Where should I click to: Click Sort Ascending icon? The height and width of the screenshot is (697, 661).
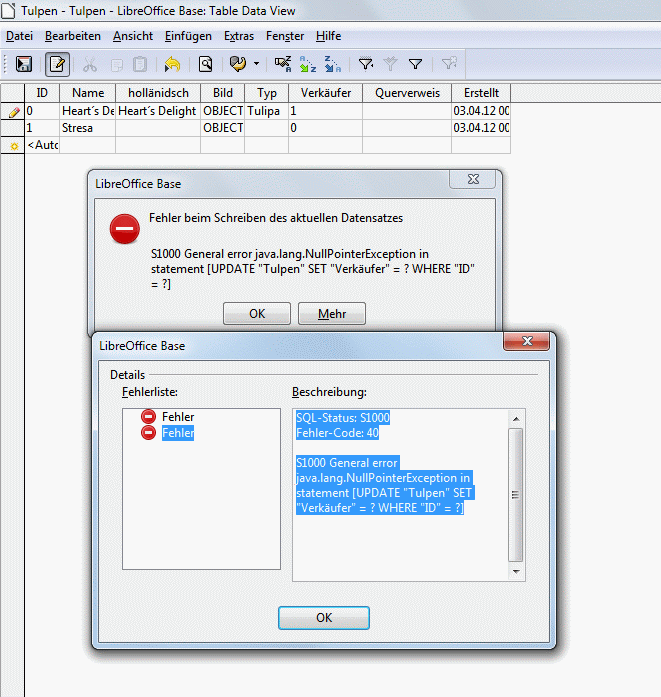[308, 64]
